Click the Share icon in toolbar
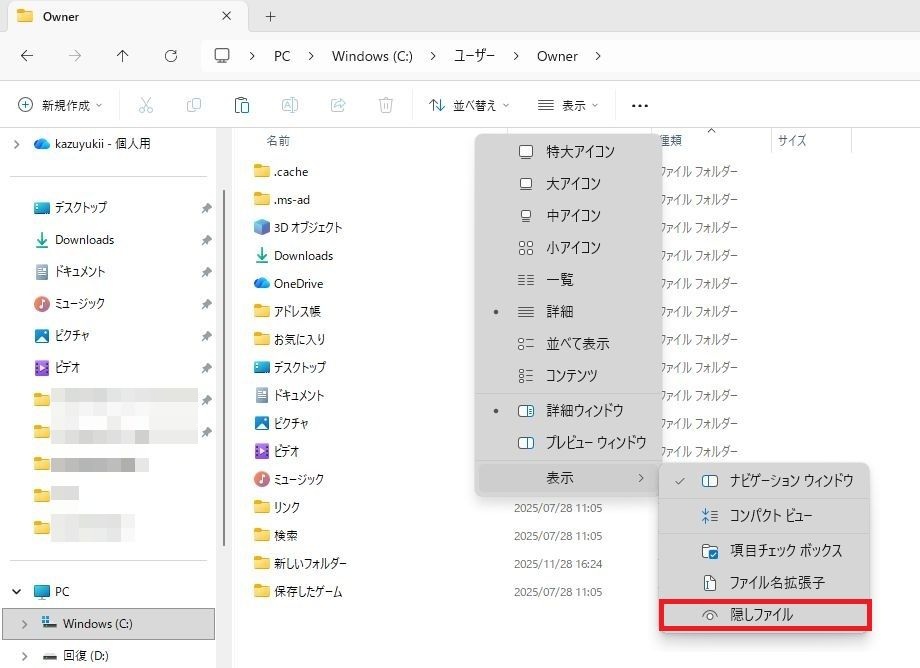 338,105
